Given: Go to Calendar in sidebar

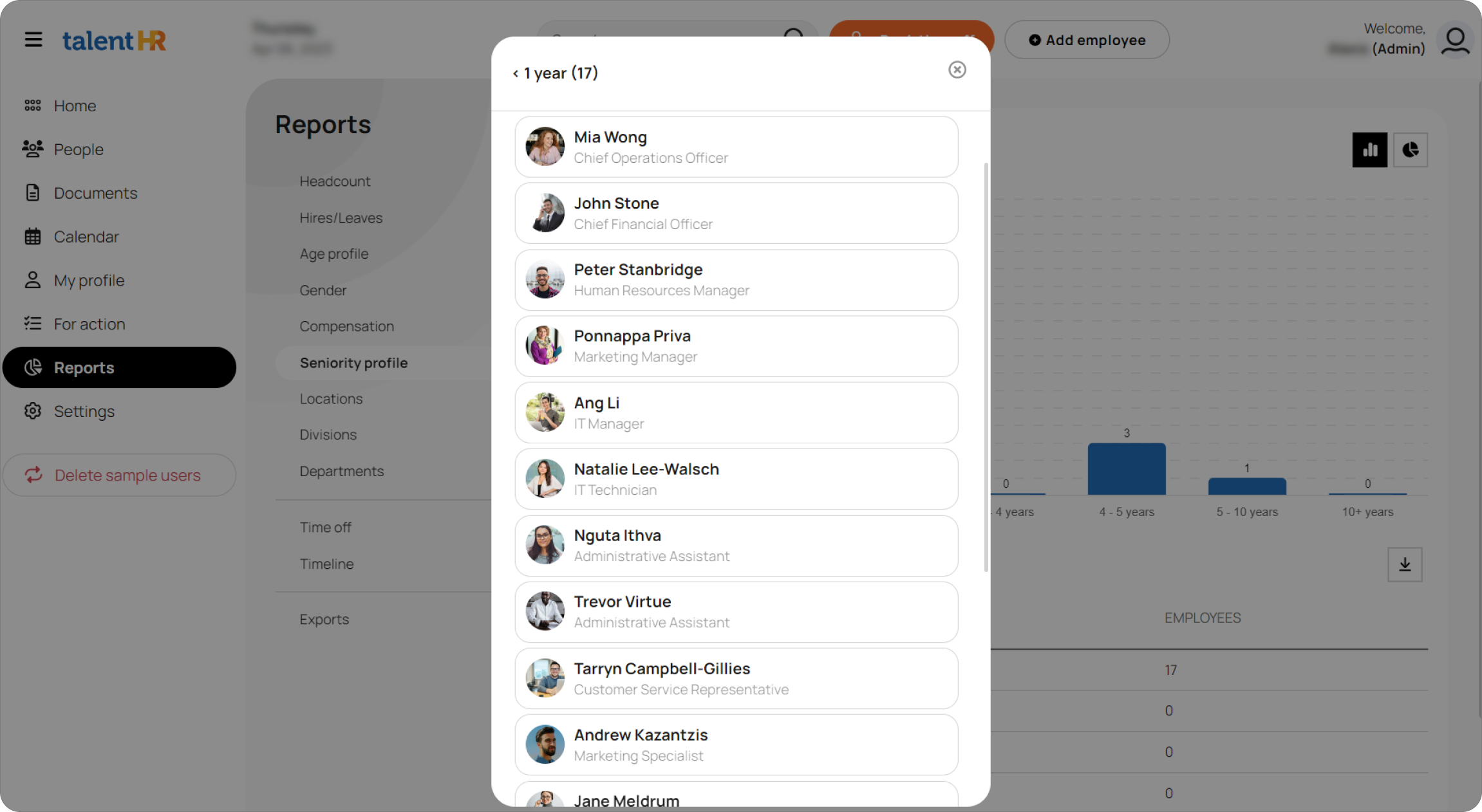Looking at the screenshot, I should (86, 237).
